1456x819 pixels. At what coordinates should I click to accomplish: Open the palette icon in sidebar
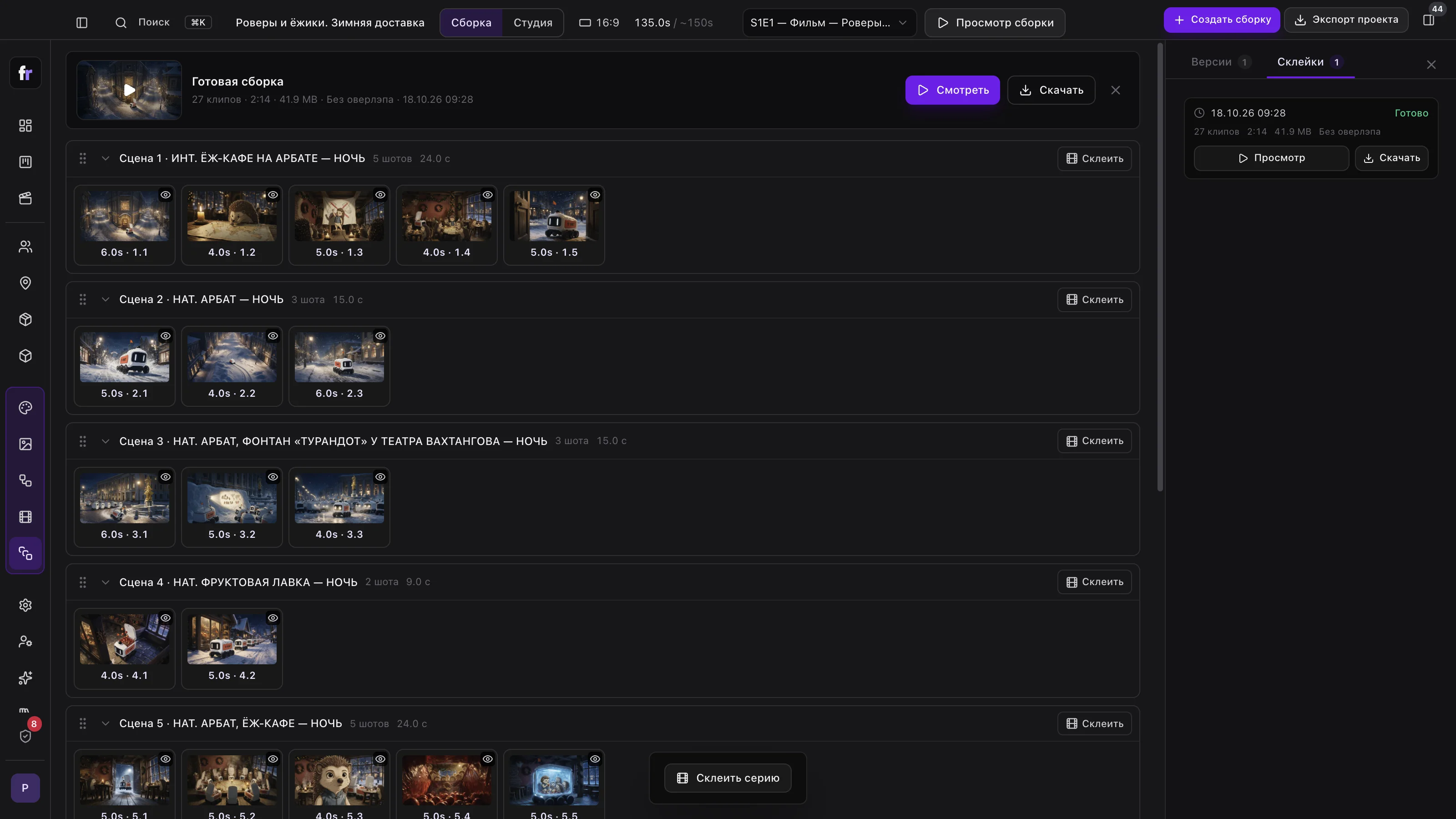pyautogui.click(x=25, y=408)
